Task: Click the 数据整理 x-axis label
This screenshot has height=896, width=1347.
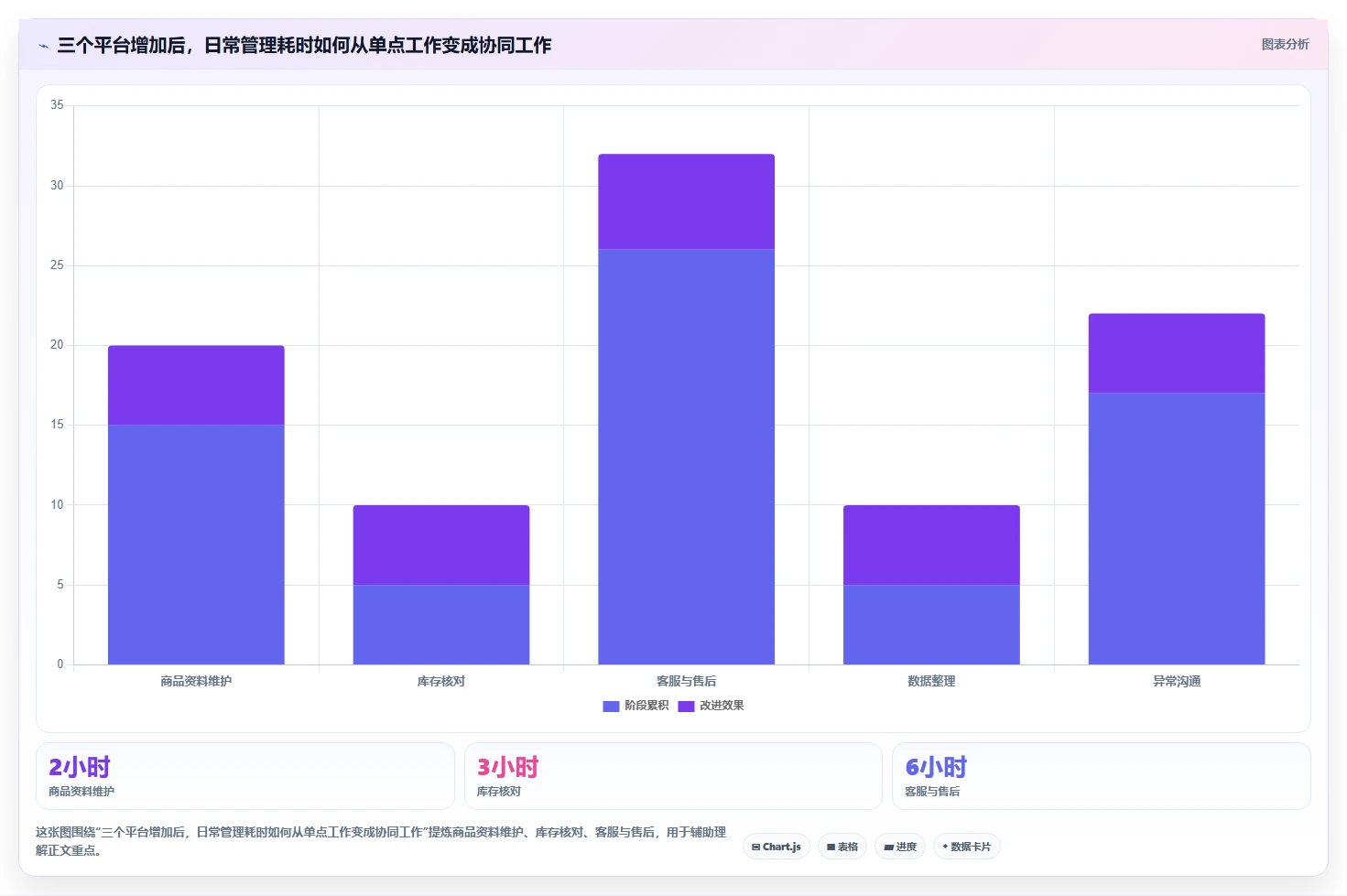Action: 931,681
